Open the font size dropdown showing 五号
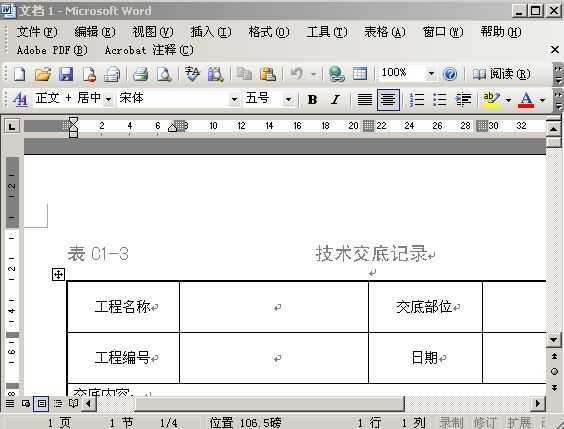 coord(288,99)
